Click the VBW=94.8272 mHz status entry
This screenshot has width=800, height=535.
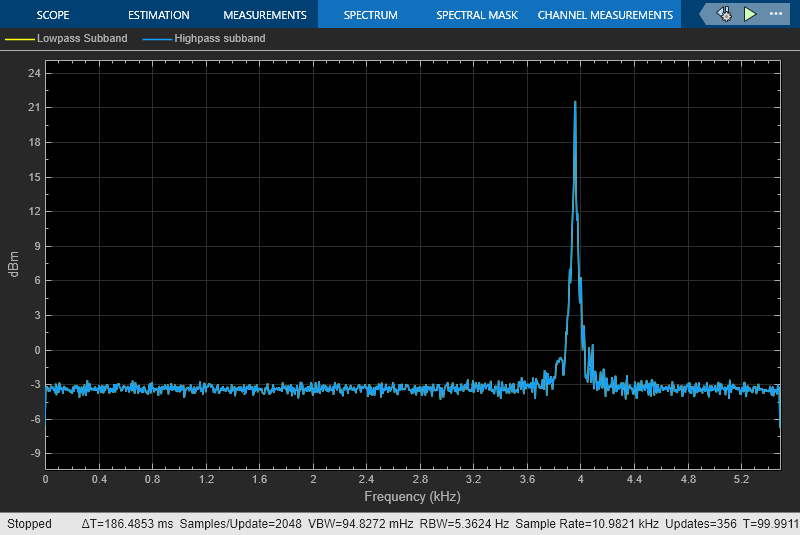(361, 524)
